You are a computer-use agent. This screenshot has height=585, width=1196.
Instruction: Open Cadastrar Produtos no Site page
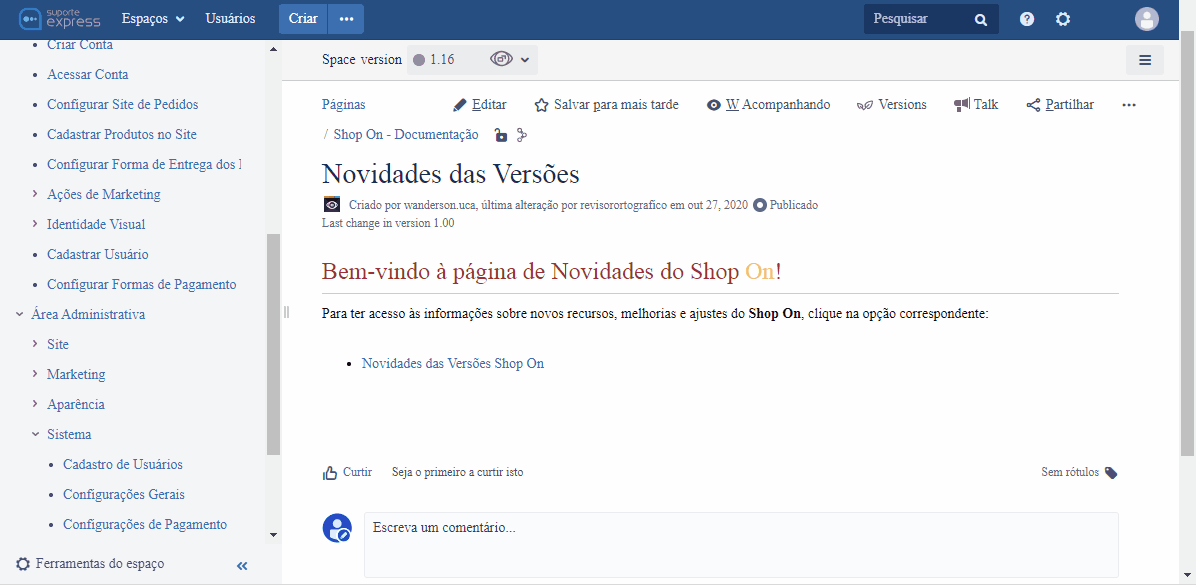122,134
